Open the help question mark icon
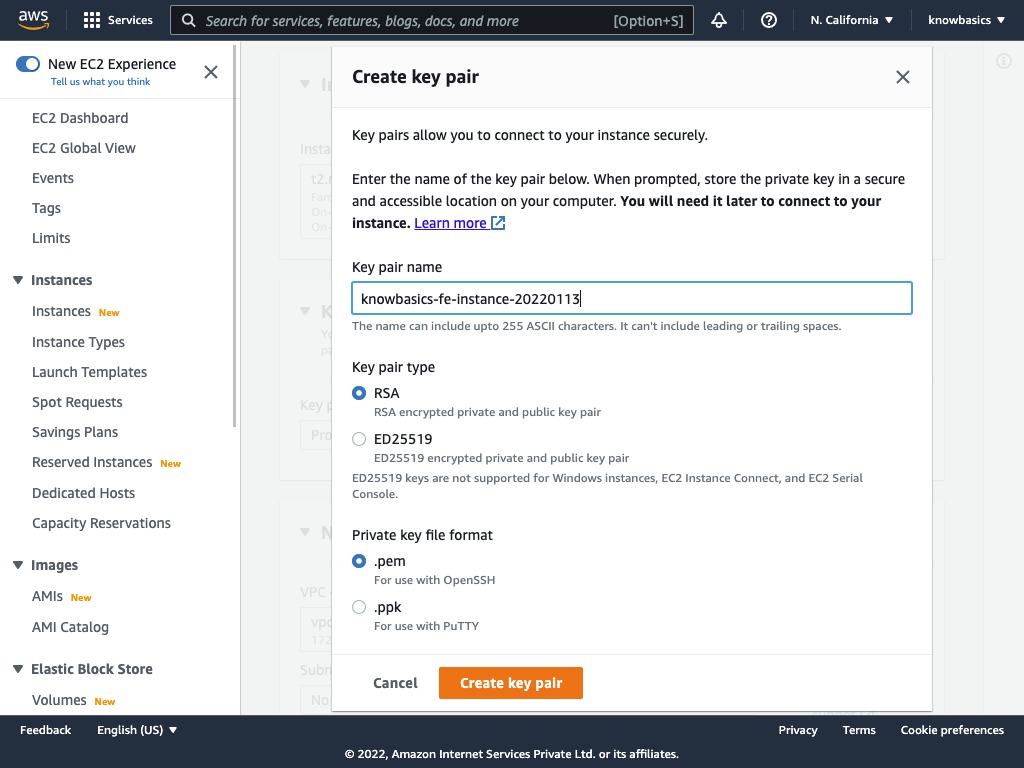Screen dimensions: 1024x768 point(769,20)
